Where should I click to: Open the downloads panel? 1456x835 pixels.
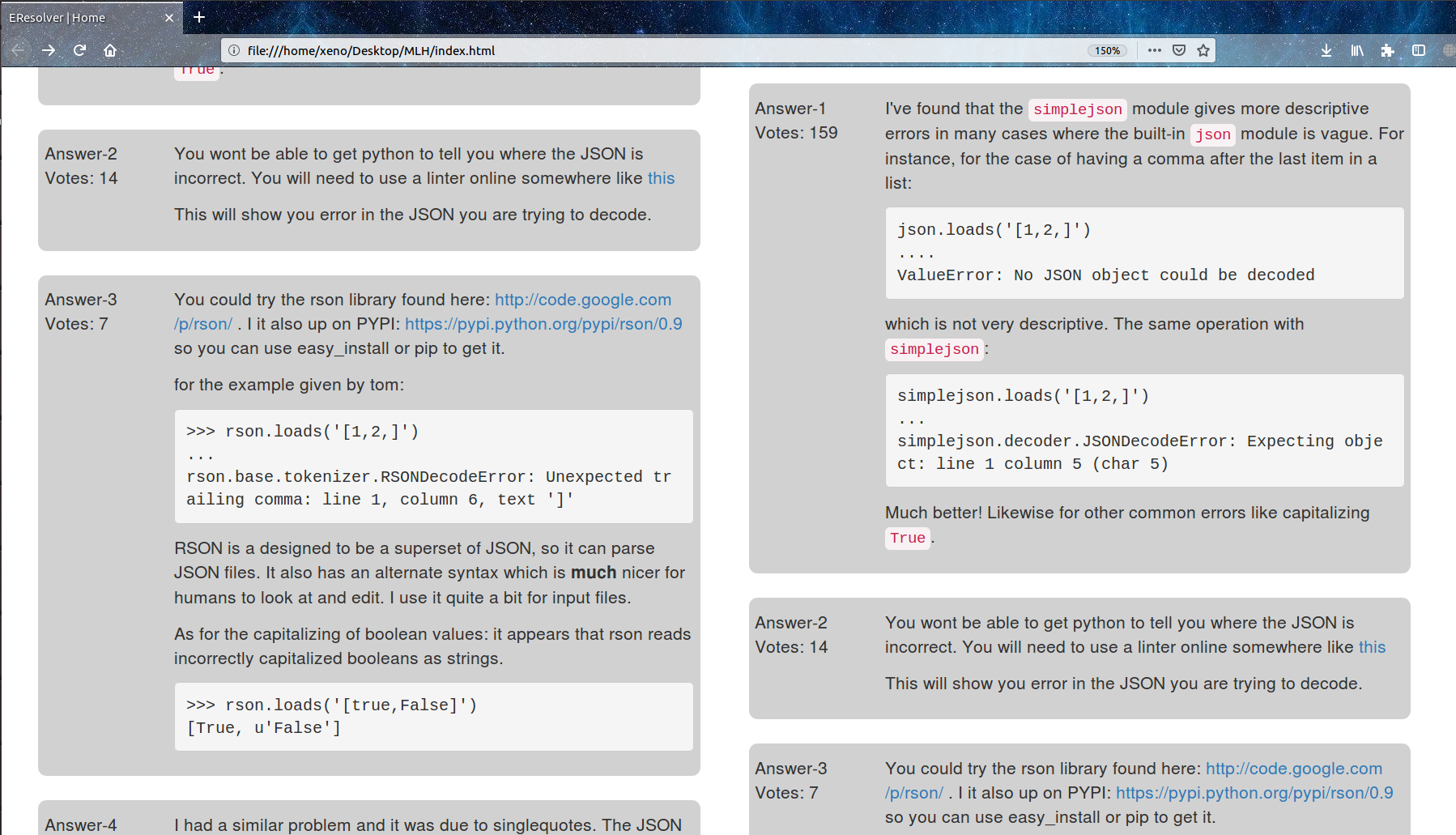click(x=1326, y=50)
